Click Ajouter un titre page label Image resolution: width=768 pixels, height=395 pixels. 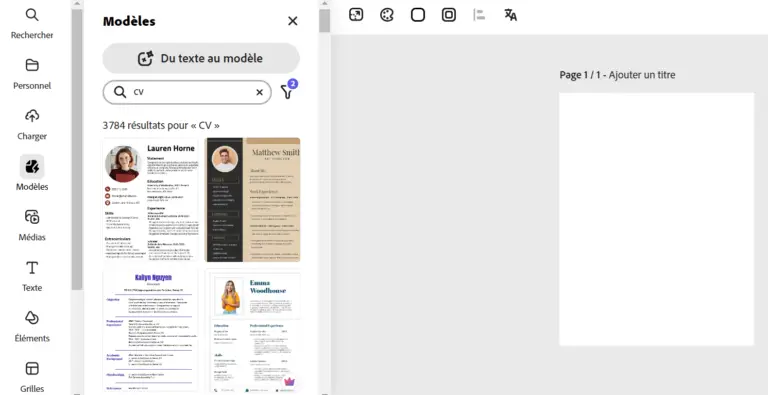642,75
